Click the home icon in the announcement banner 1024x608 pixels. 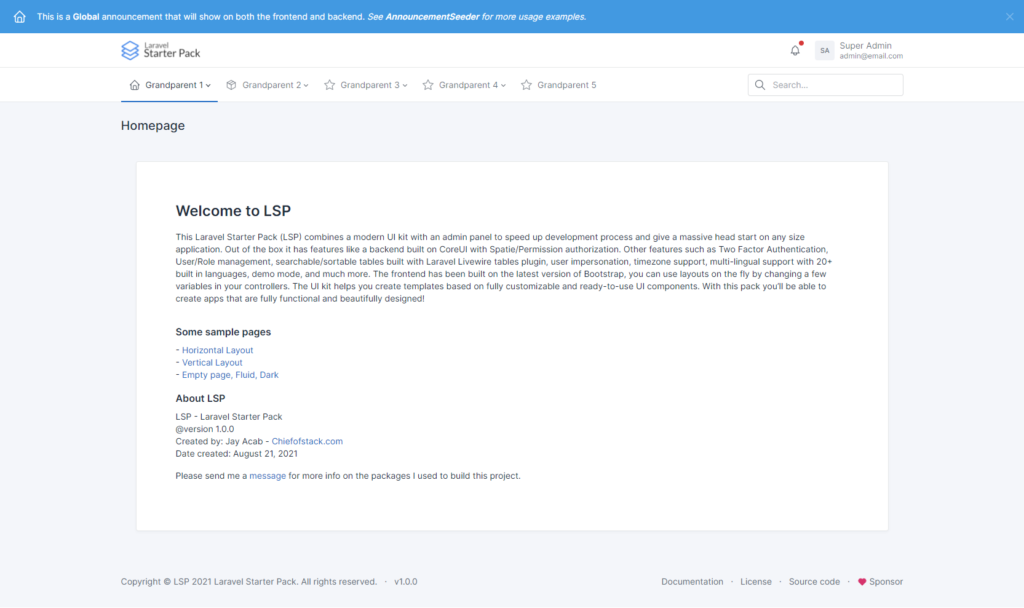pyautogui.click(x=20, y=16)
